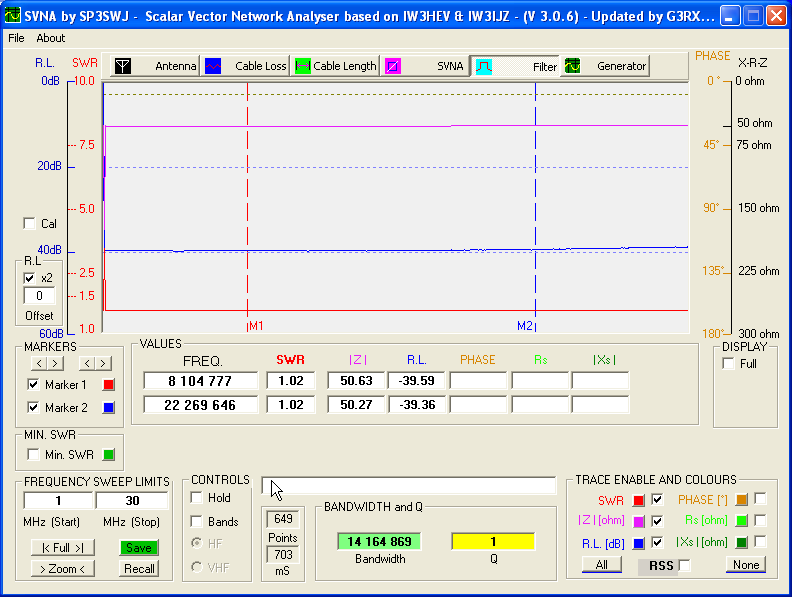Click the Zoom sweep button
Viewport: 792px width, 597px height.
(x=62, y=569)
